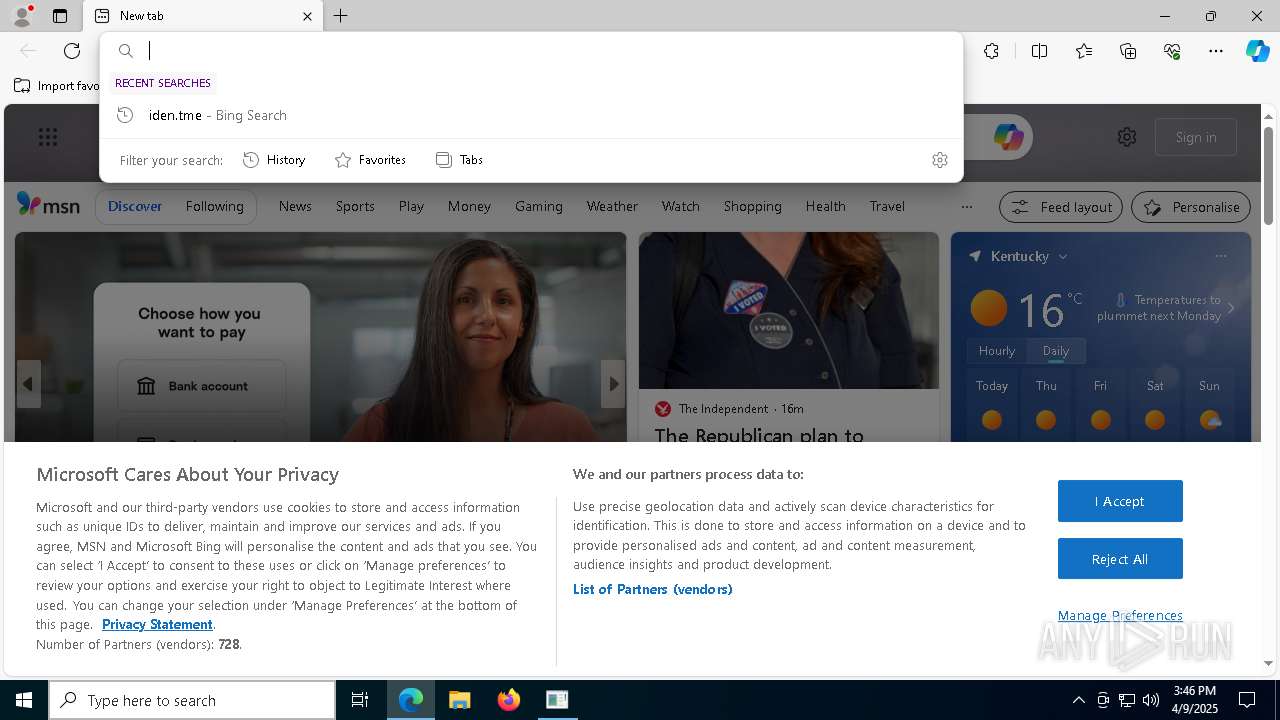Click the msn logo

(x=48, y=205)
